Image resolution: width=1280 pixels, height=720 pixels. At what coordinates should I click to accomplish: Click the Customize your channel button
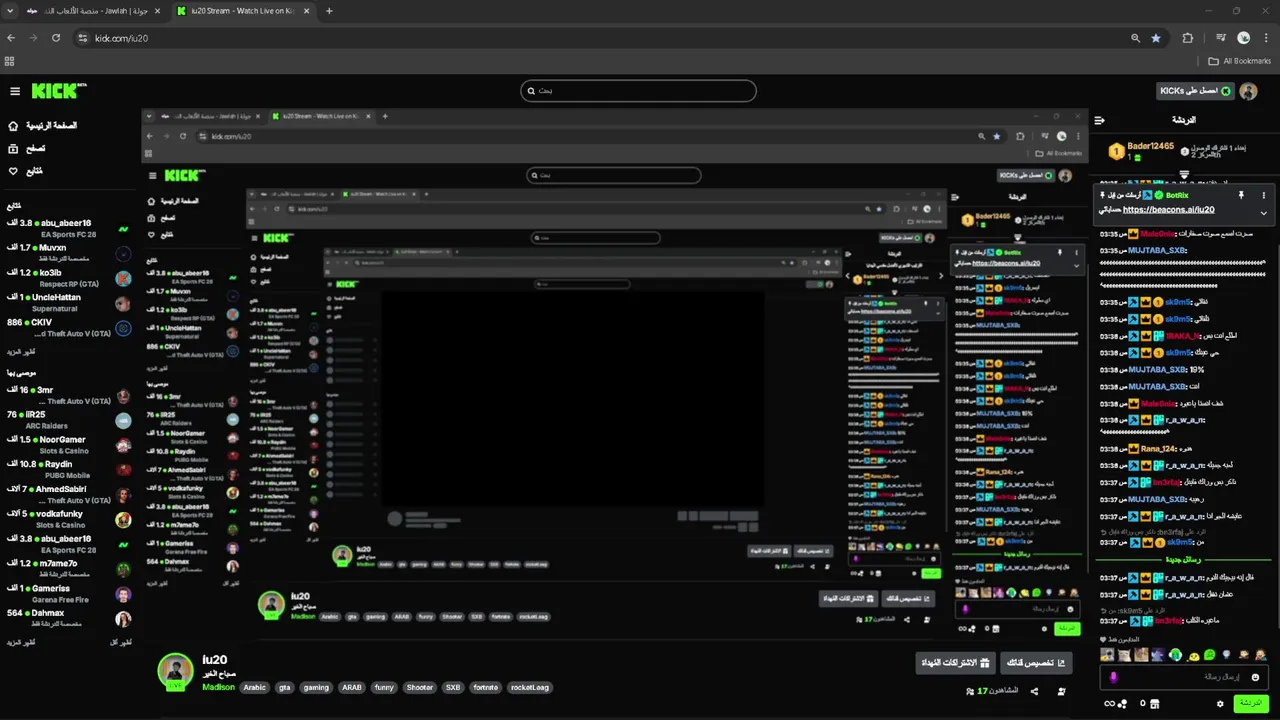1034,663
